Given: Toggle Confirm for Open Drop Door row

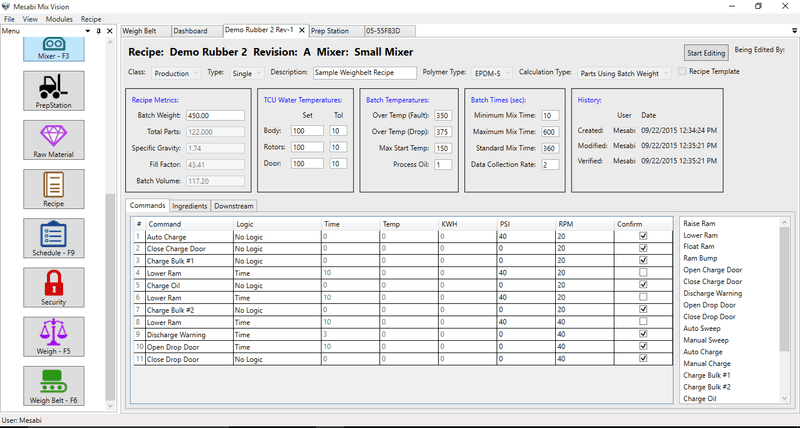Looking at the screenshot, I should tap(643, 346).
